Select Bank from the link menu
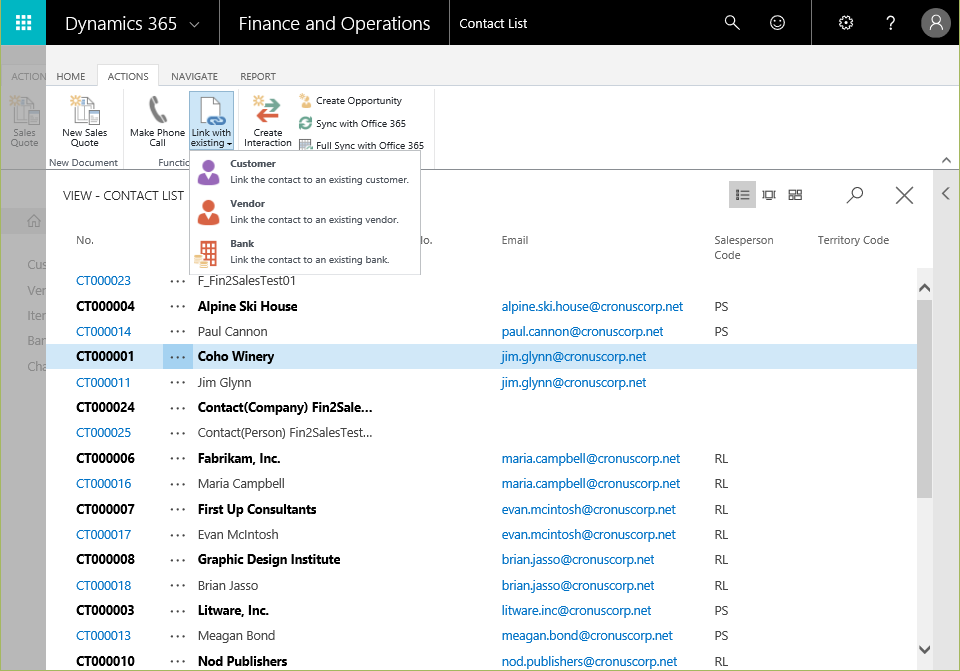Viewport: 960px width, 671px height. (305, 252)
